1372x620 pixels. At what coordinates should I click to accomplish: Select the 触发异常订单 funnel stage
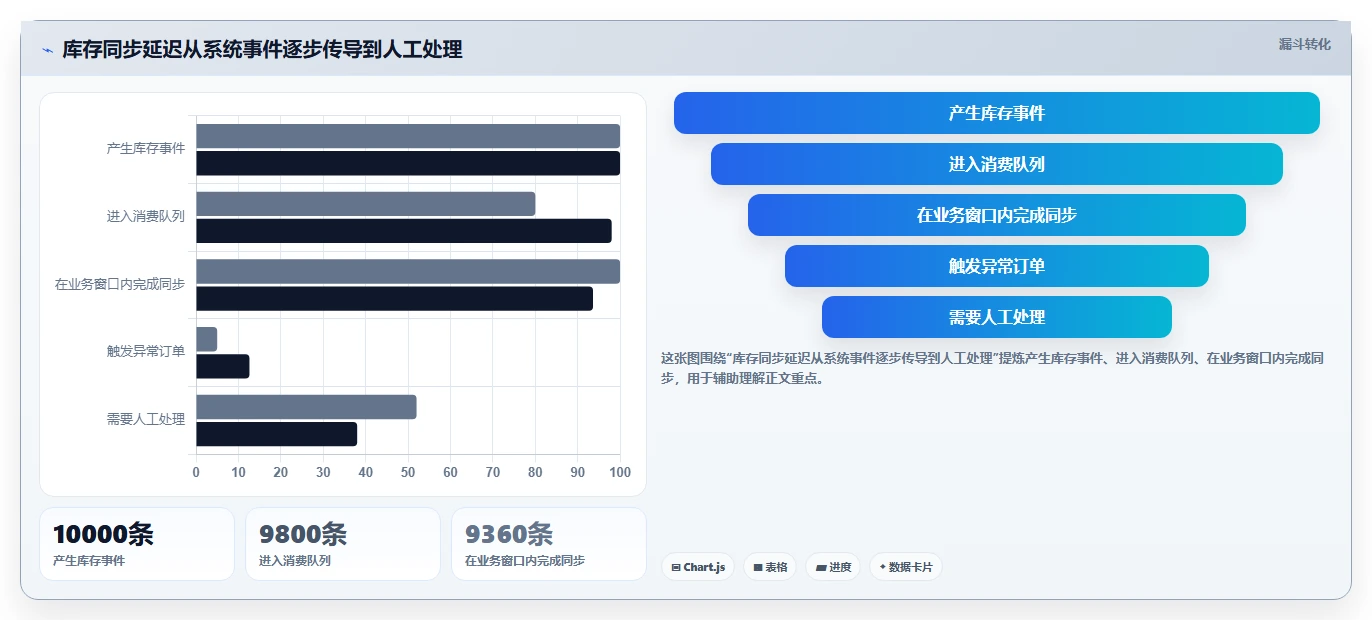coord(997,266)
